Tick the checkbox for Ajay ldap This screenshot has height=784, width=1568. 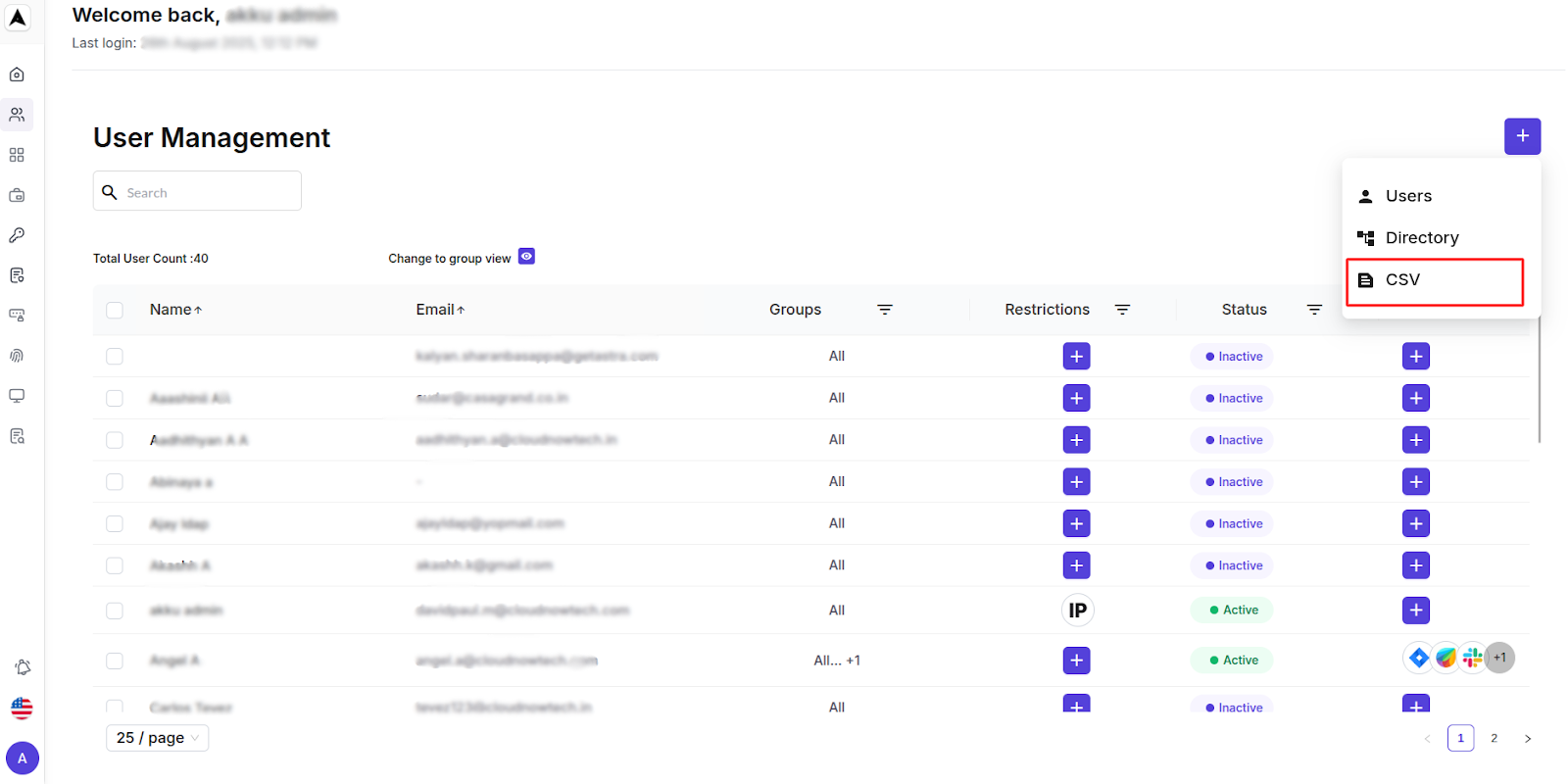click(x=115, y=524)
